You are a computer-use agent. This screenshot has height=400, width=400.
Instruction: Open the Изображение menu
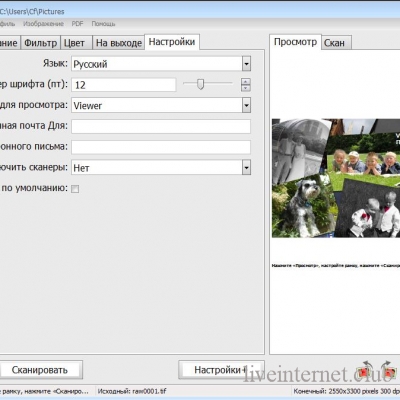tap(43, 24)
